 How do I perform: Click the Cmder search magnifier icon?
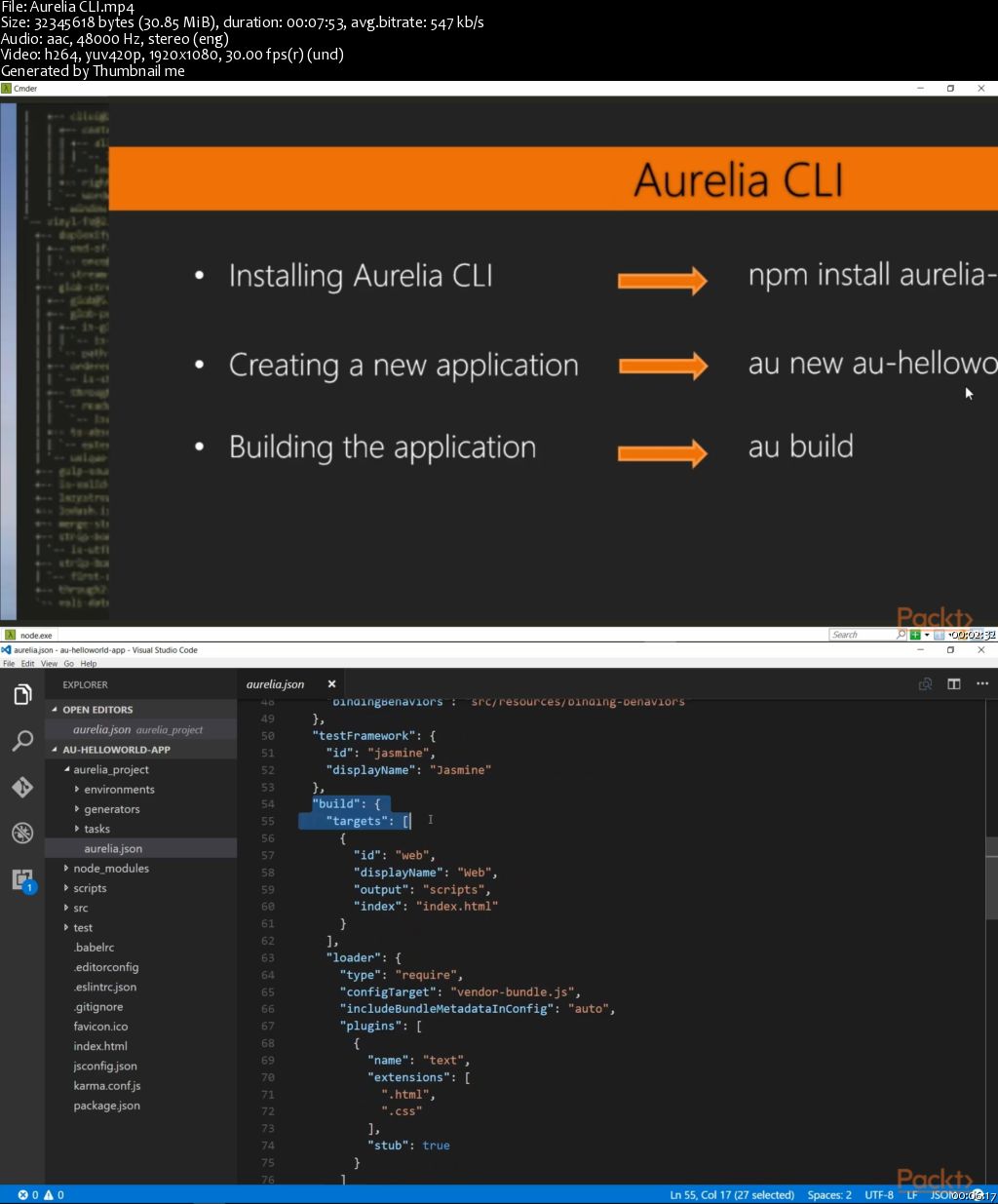[902, 635]
